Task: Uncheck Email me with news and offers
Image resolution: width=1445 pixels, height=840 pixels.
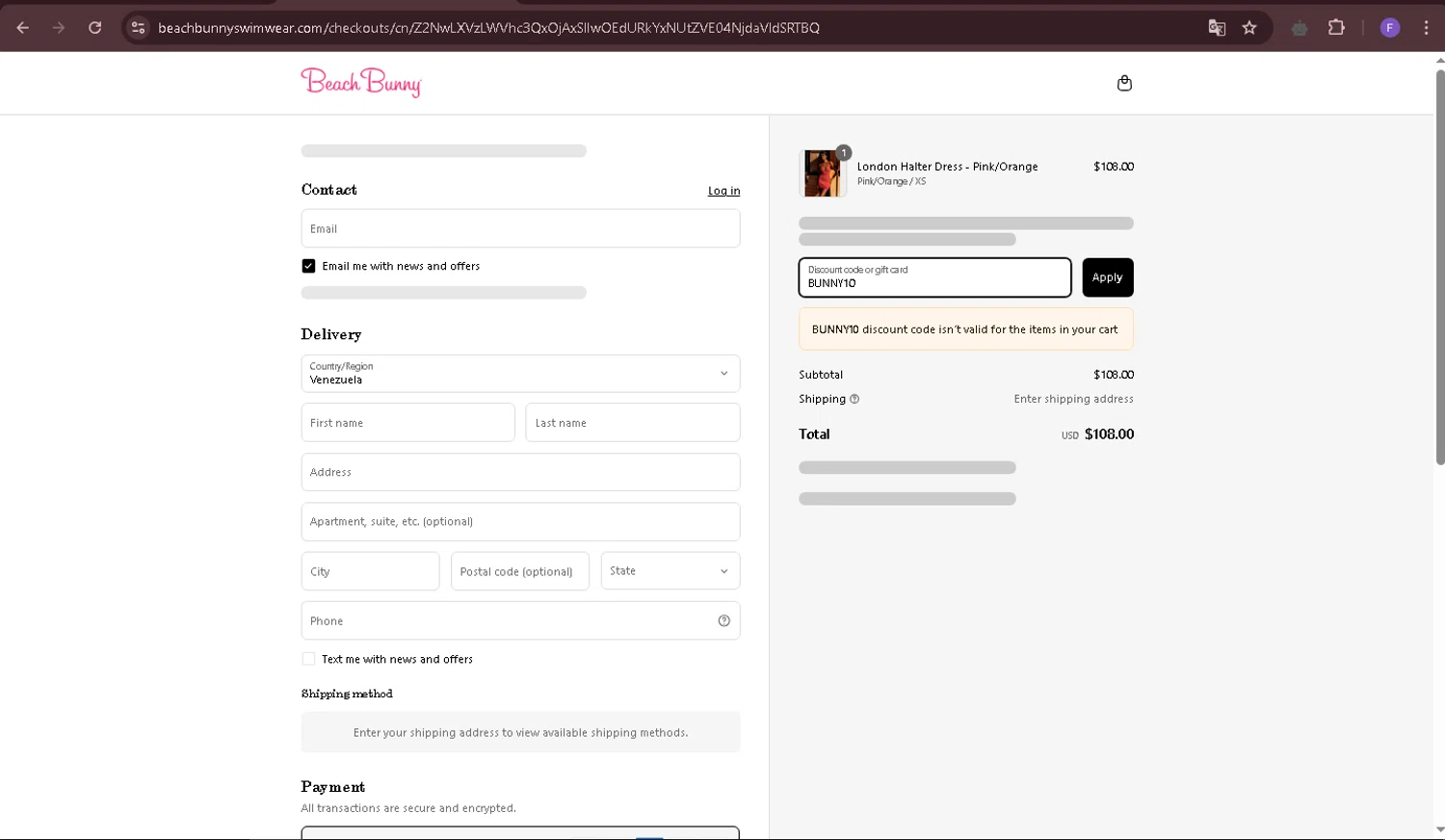Action: (308, 266)
